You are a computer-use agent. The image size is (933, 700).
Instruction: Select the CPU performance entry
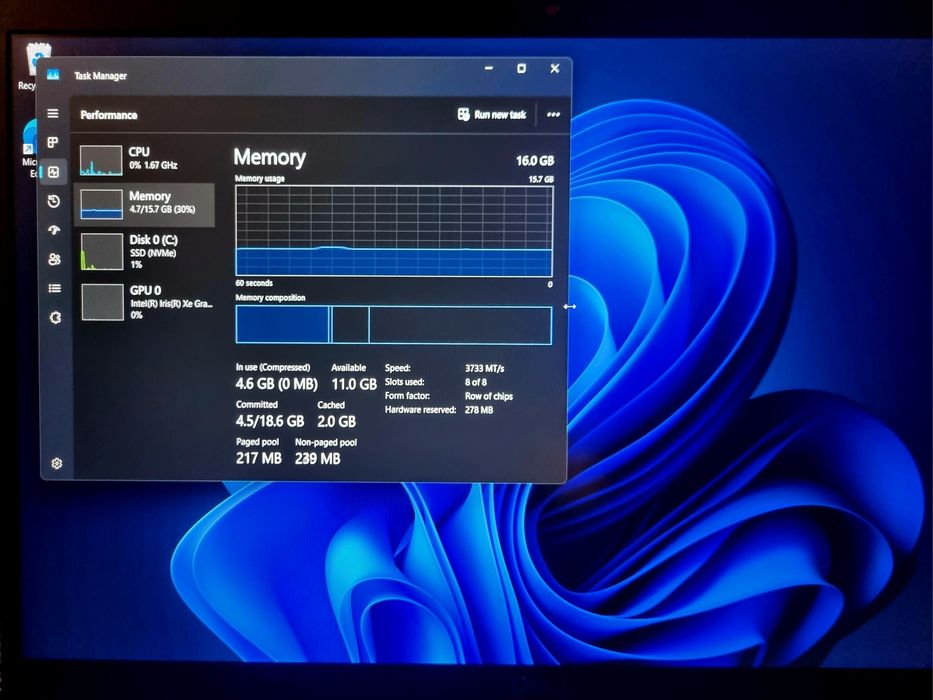pyautogui.click(x=145, y=160)
